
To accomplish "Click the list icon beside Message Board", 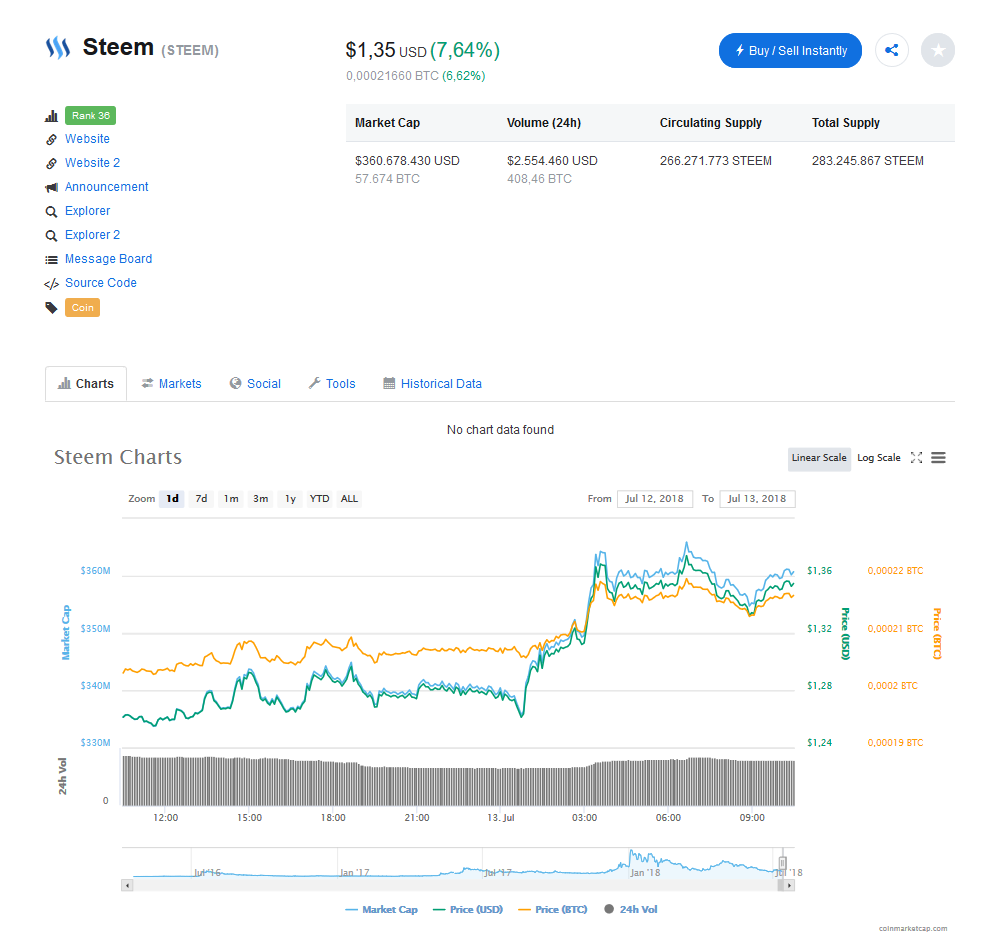I will tap(51, 260).
